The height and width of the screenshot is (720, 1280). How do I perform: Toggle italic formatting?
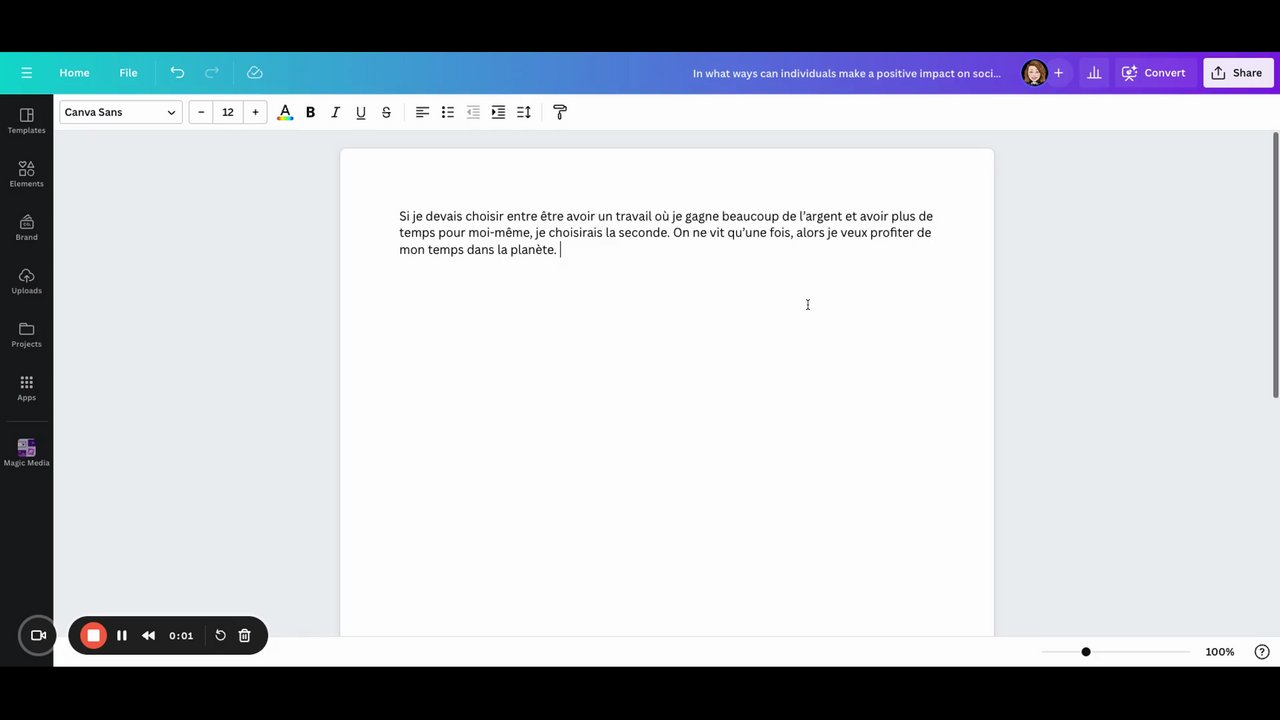(x=335, y=112)
